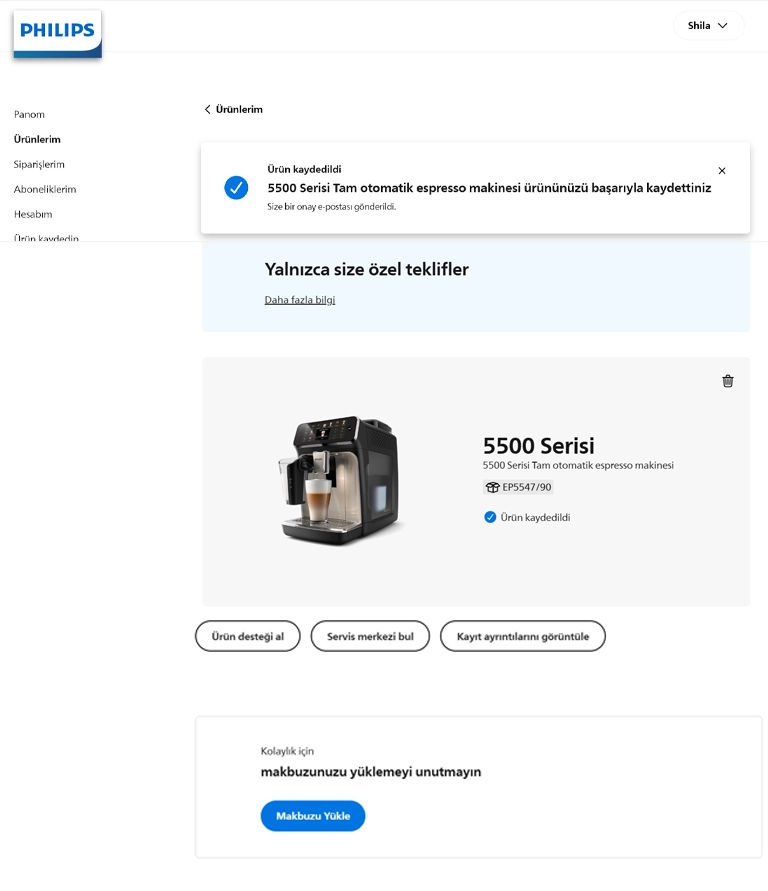Image resolution: width=768 pixels, height=891 pixels.
Task: Click the Servis merkezi bul button
Action: (x=370, y=636)
